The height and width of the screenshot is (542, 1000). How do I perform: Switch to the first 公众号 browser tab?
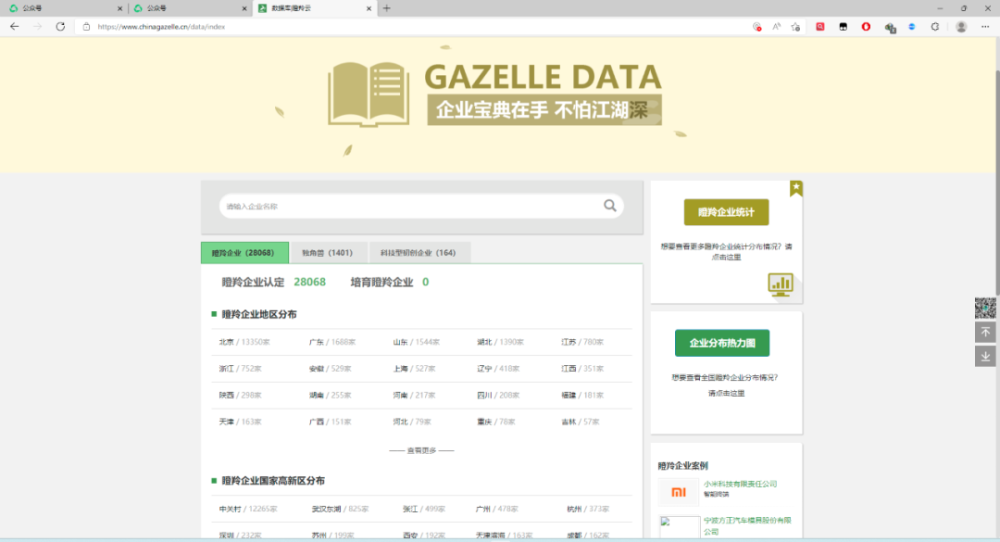click(x=64, y=8)
